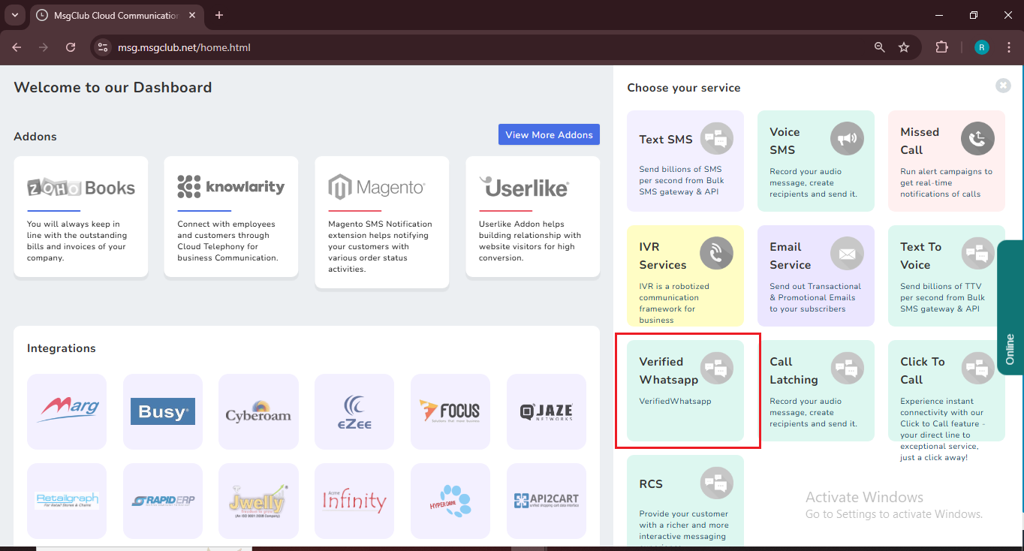Screen dimensions: 1024x551
Task: Open the Email Service envelope icon
Action: click(846, 254)
